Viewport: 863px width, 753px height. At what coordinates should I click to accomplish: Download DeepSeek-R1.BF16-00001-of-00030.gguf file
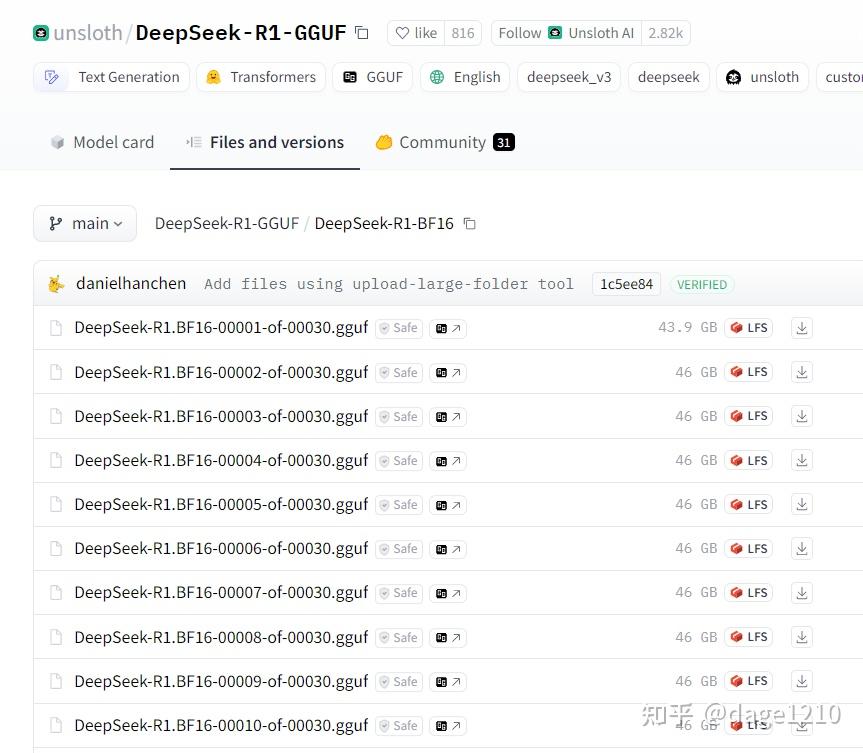tap(801, 327)
